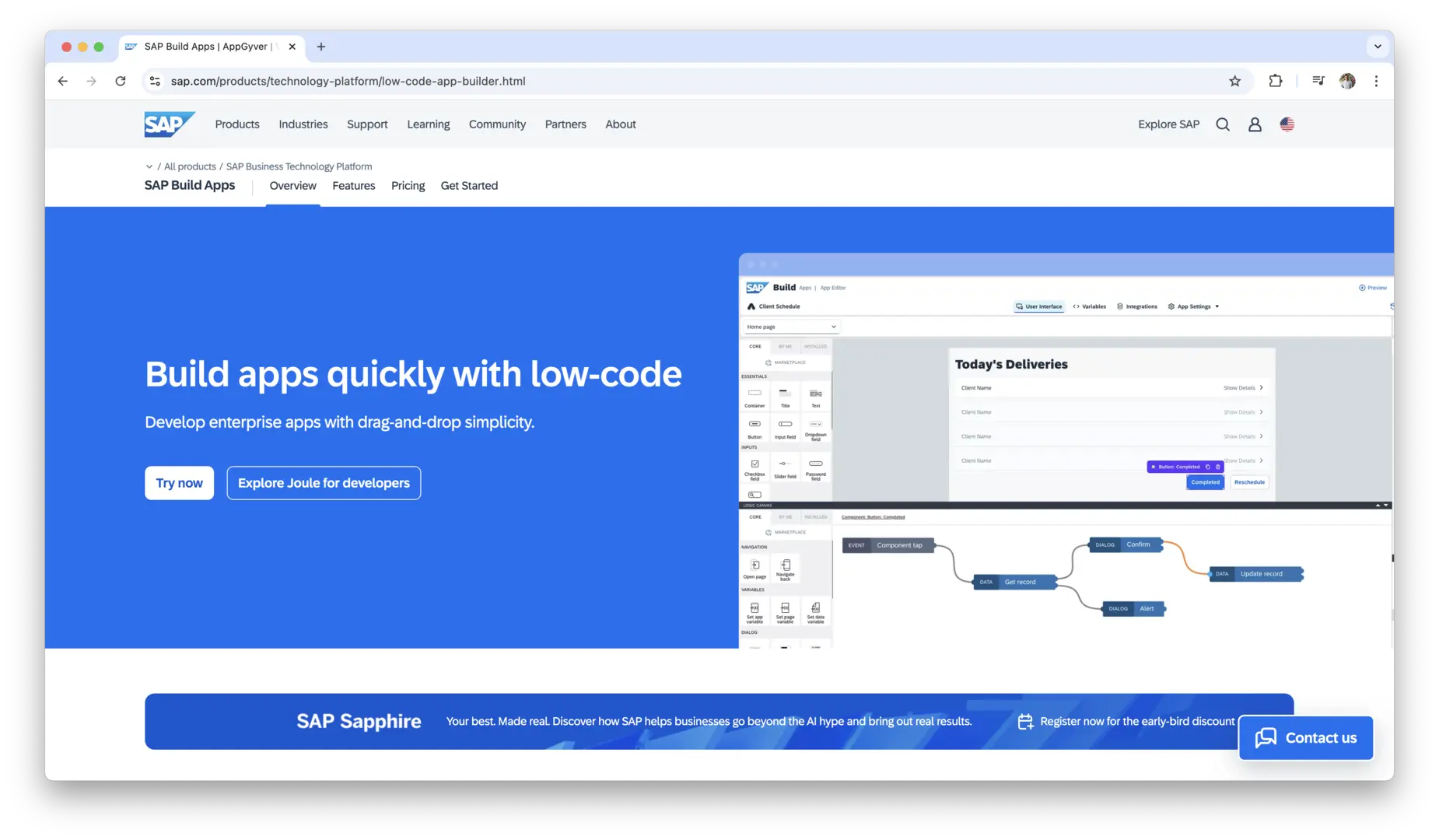1439x840 pixels.
Task: Click the Try now button
Action: pos(179,483)
